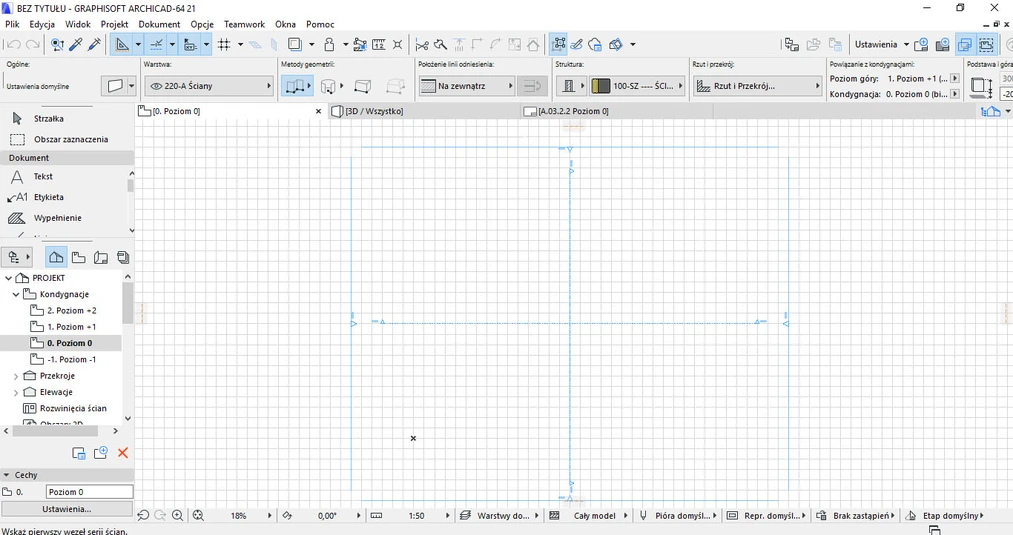Click the measure tool ruler icon
This screenshot has width=1013, height=535.
point(379,44)
